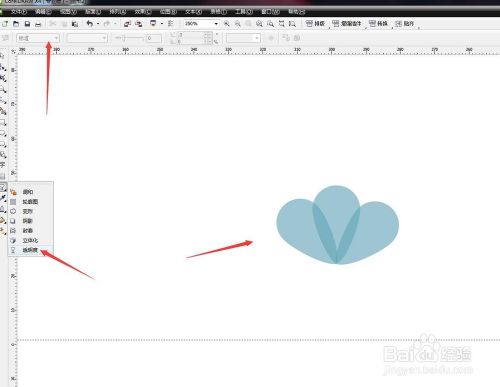Click the Zoom to page width icon
Screen dimensions: 500x387
click(282, 24)
